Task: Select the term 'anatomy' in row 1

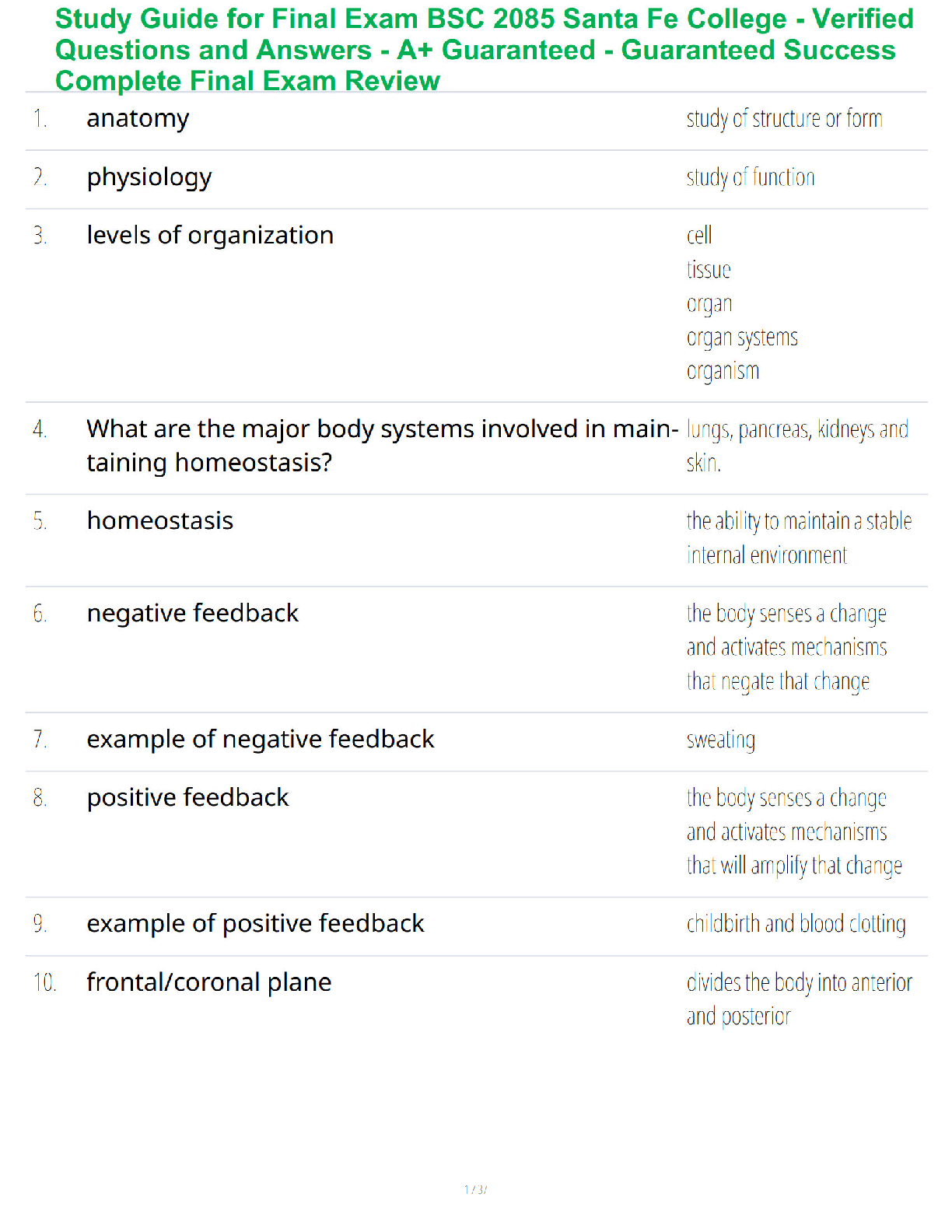Action: tap(138, 119)
